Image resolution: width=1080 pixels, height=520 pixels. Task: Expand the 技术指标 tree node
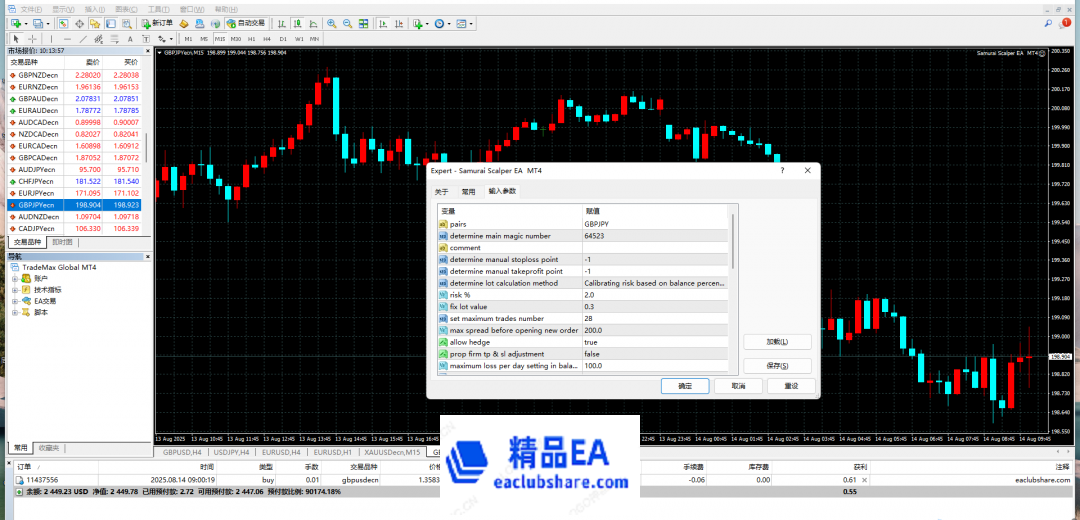[x=15, y=289]
